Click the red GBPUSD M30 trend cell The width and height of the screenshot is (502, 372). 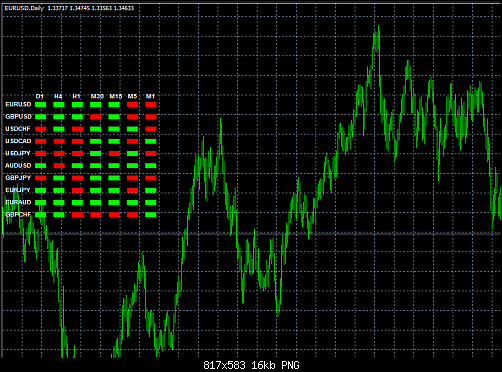click(x=96, y=117)
